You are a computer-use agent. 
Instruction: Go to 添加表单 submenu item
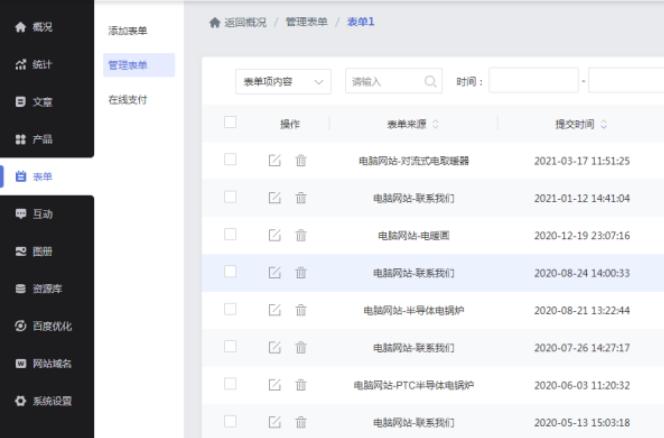click(x=128, y=31)
